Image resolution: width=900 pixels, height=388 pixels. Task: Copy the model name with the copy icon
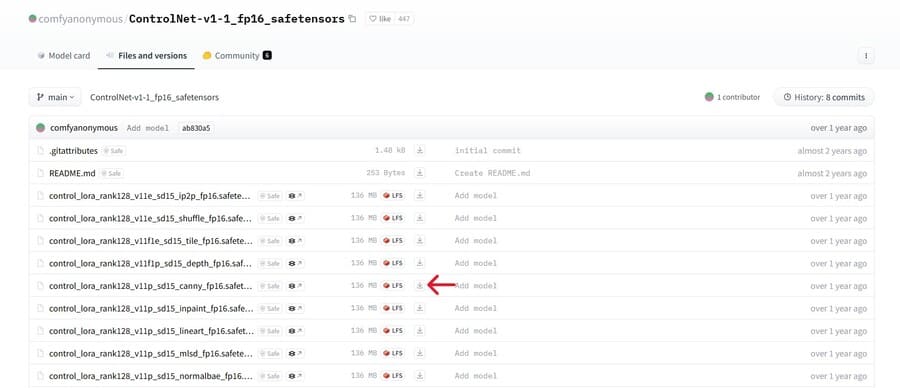tap(352, 19)
